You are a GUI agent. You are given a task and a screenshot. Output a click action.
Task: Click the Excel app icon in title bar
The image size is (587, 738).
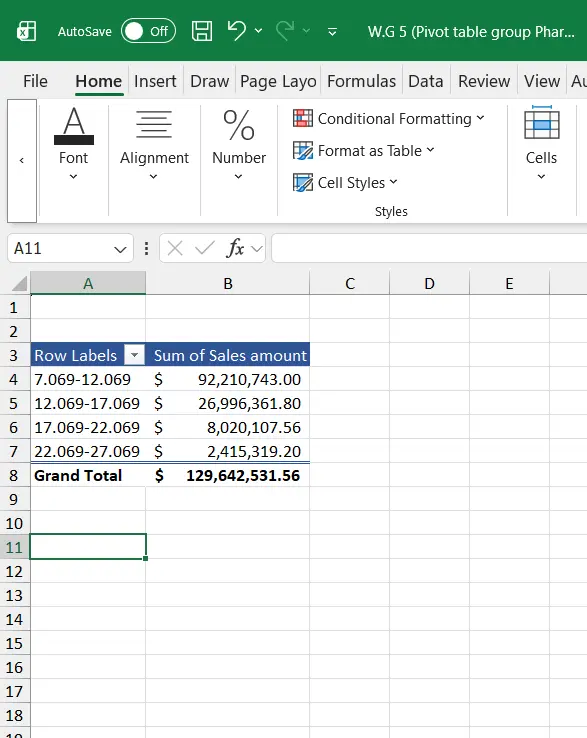tap(26, 32)
